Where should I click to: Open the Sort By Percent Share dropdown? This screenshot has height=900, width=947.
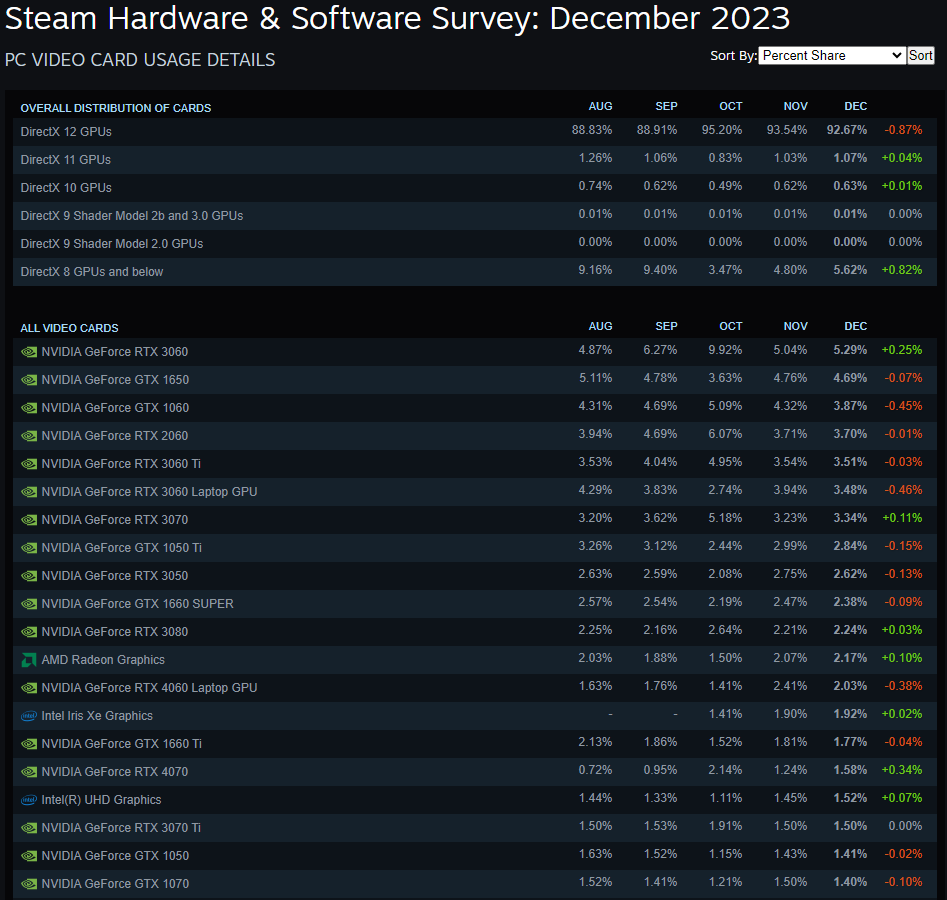832,56
